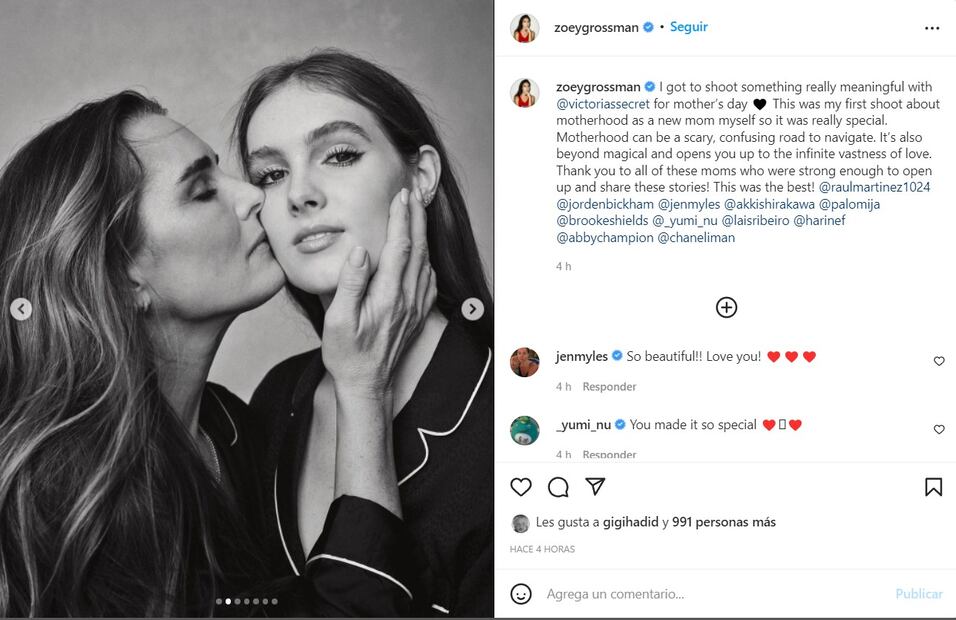Open comments with the speech bubble icon
956x620 pixels.
point(558,487)
